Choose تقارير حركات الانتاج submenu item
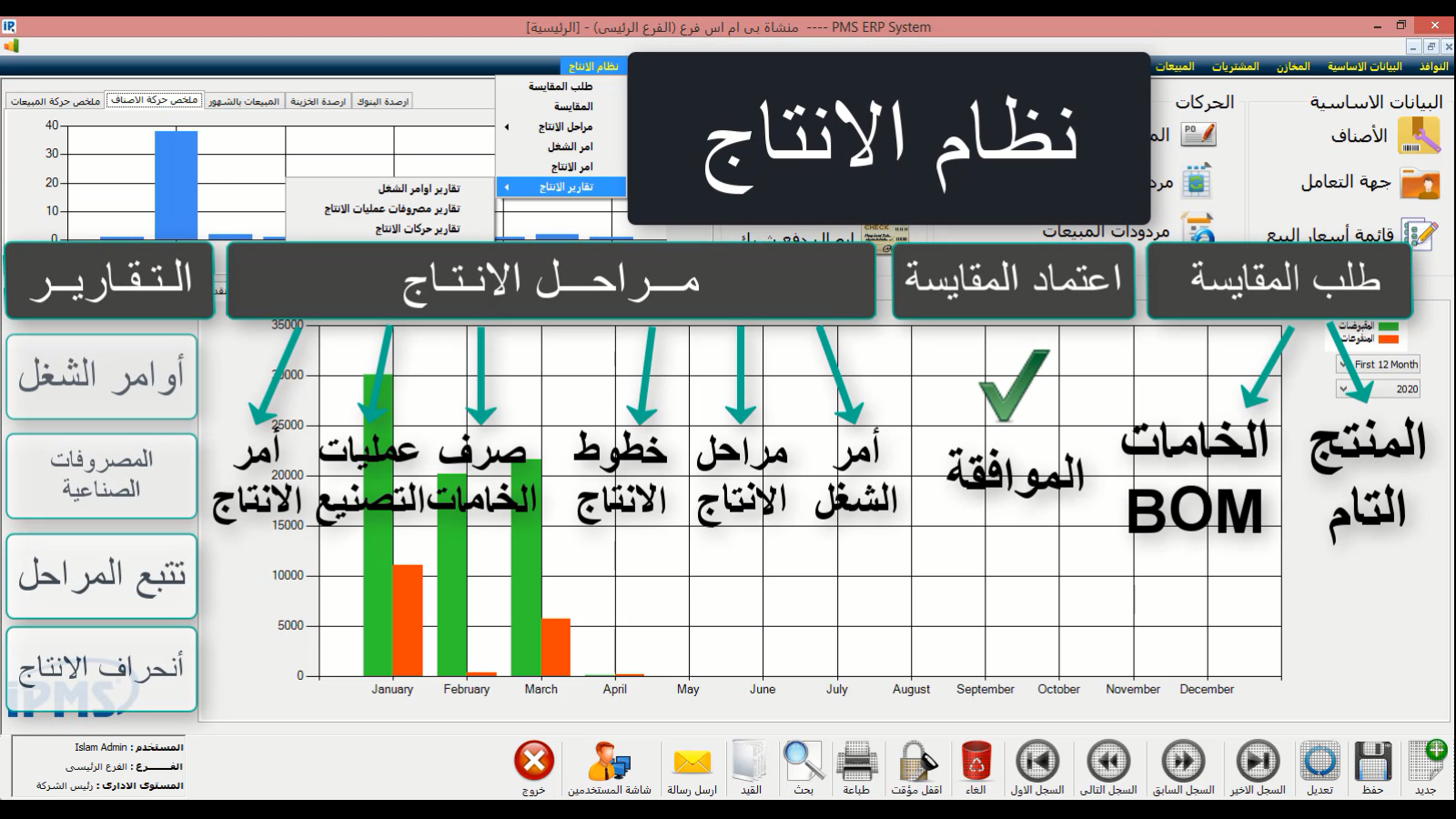The image size is (1456, 819). tap(390, 228)
